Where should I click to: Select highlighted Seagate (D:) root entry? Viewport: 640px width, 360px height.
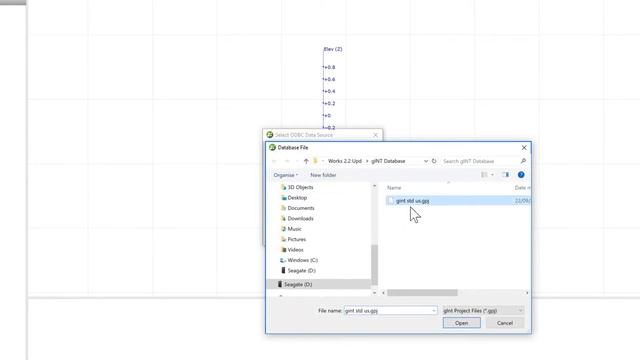[x=319, y=284]
